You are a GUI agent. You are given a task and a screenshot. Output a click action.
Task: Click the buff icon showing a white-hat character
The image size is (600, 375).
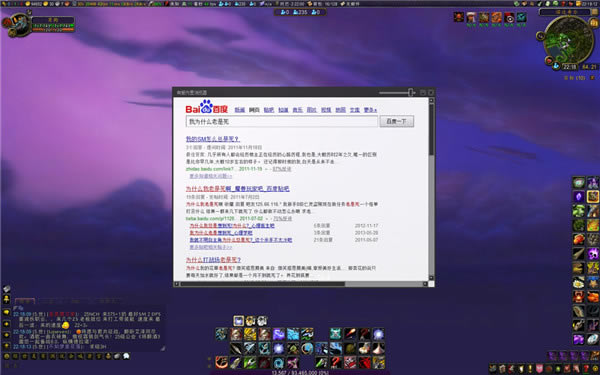471,17
